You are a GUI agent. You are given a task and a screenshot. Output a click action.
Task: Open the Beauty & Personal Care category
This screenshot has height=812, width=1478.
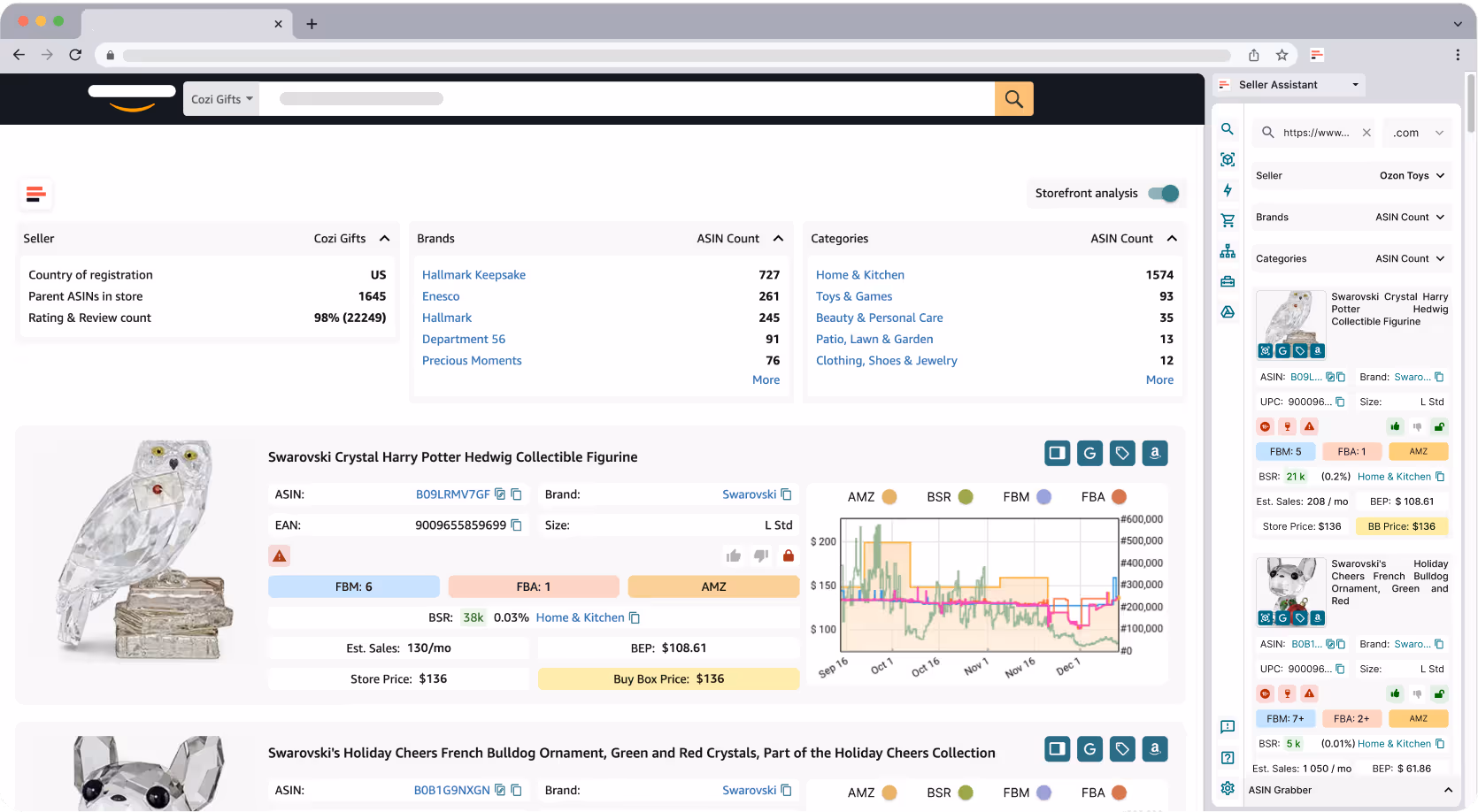(x=879, y=318)
